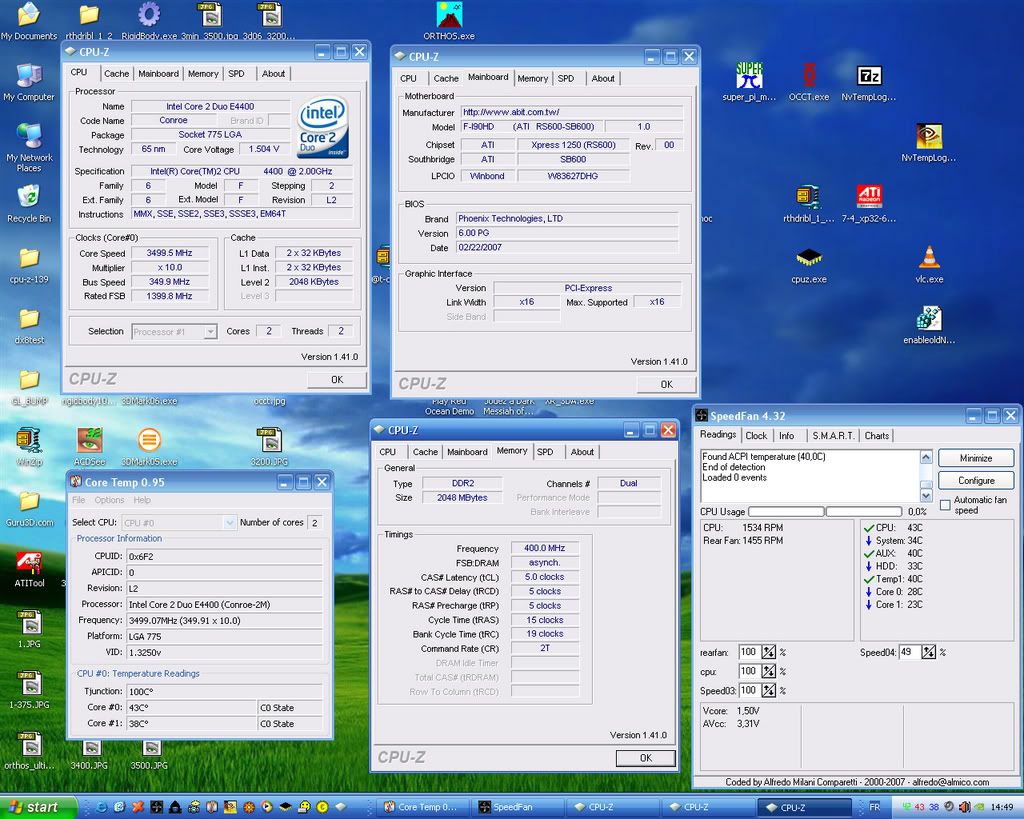Switch to the About tab in Memory window
Viewport: 1024px width, 819px height.
pyautogui.click(x=582, y=452)
